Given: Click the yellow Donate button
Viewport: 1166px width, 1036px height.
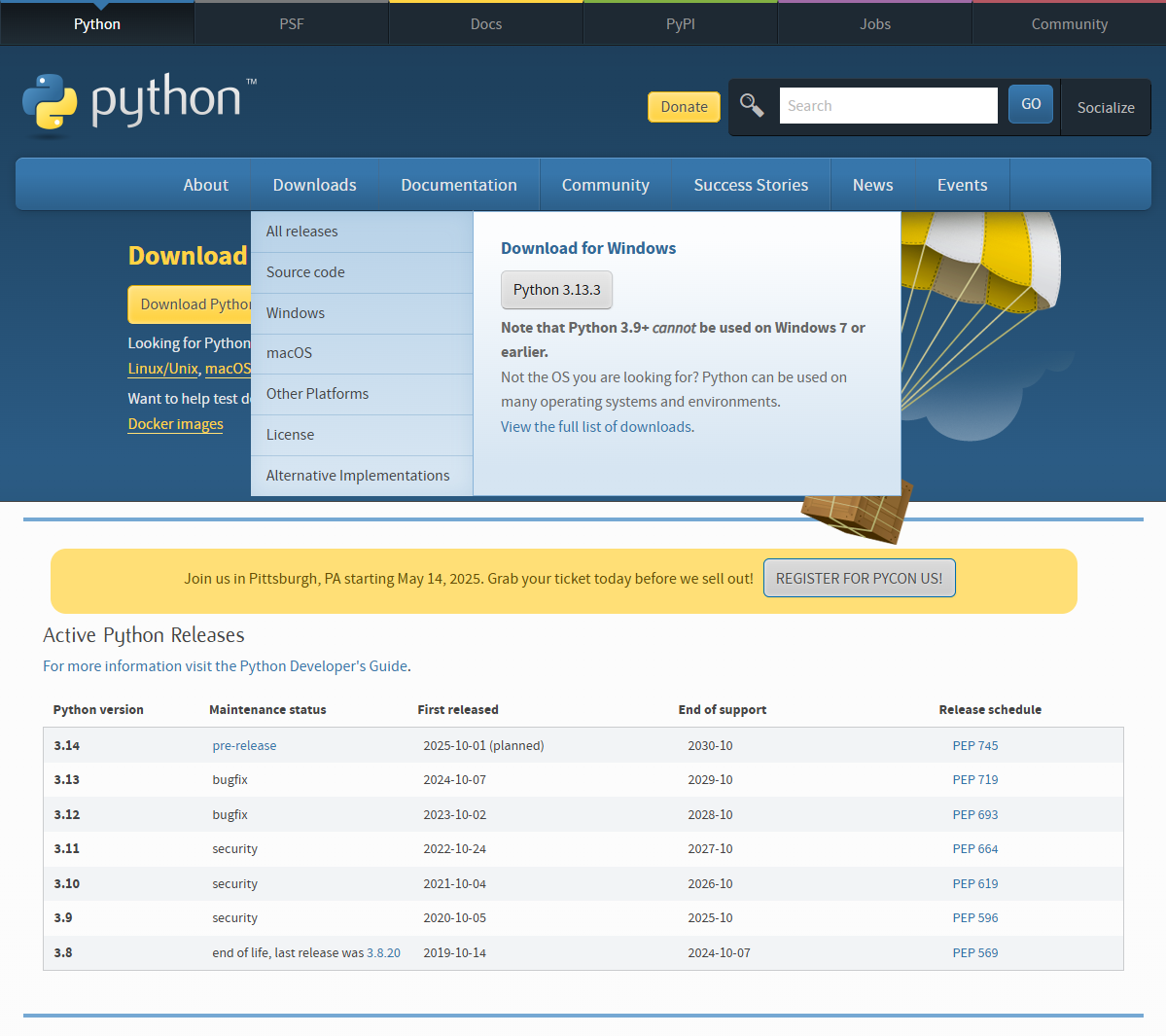Looking at the screenshot, I should [x=684, y=106].
